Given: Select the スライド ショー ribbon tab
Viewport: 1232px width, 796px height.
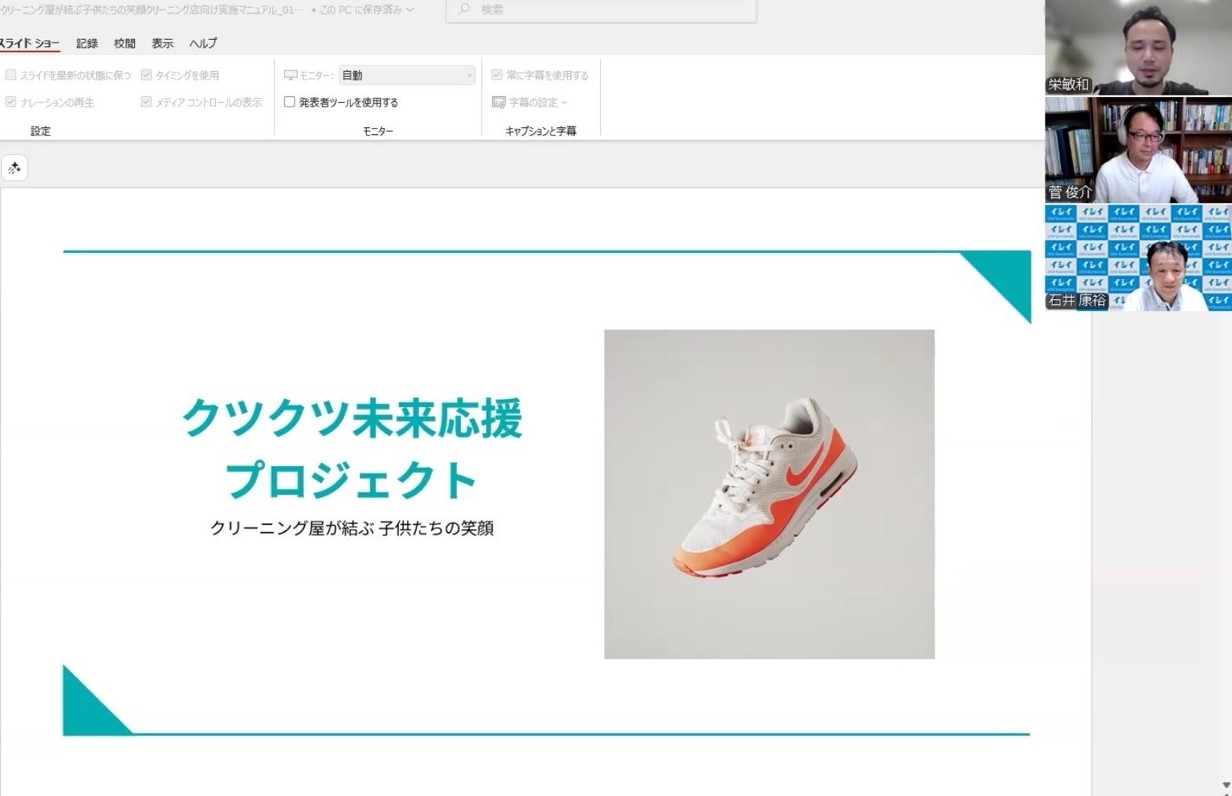Looking at the screenshot, I should [28, 43].
